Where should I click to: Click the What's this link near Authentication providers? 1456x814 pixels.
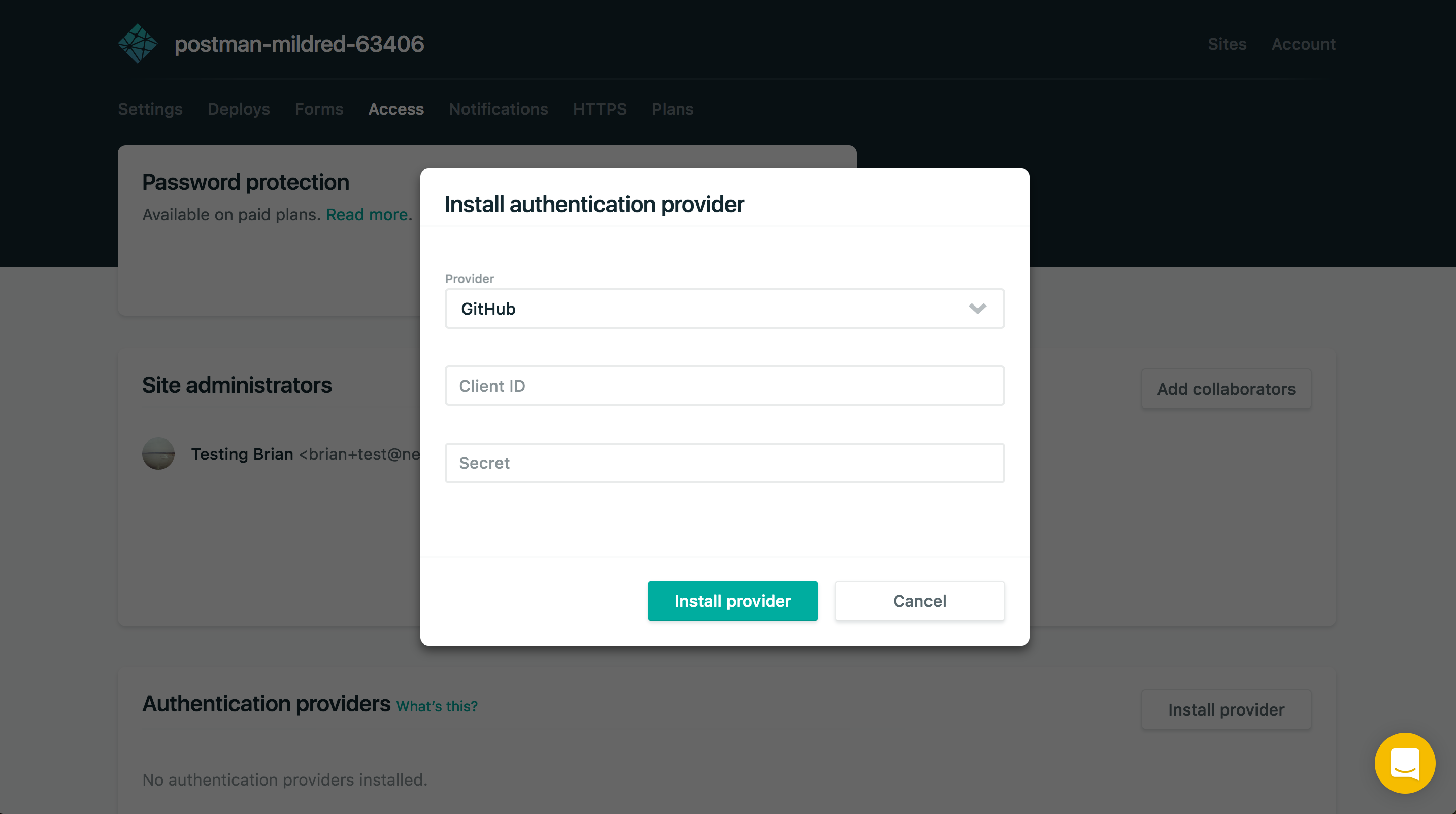pyautogui.click(x=437, y=706)
